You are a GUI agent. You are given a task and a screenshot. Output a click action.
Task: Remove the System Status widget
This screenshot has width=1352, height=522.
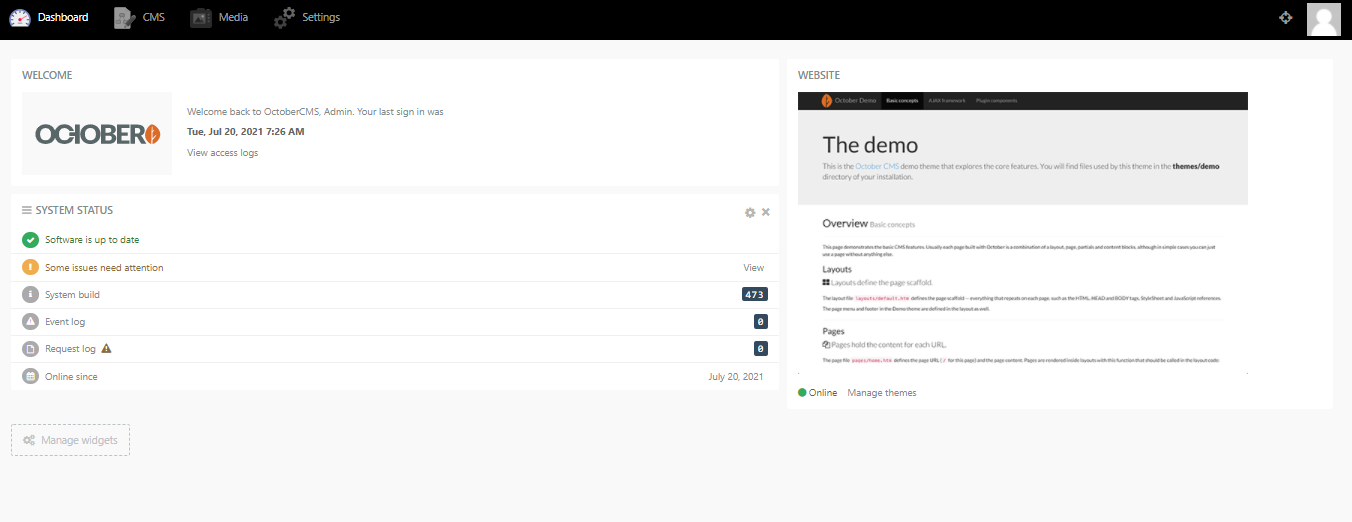click(766, 212)
